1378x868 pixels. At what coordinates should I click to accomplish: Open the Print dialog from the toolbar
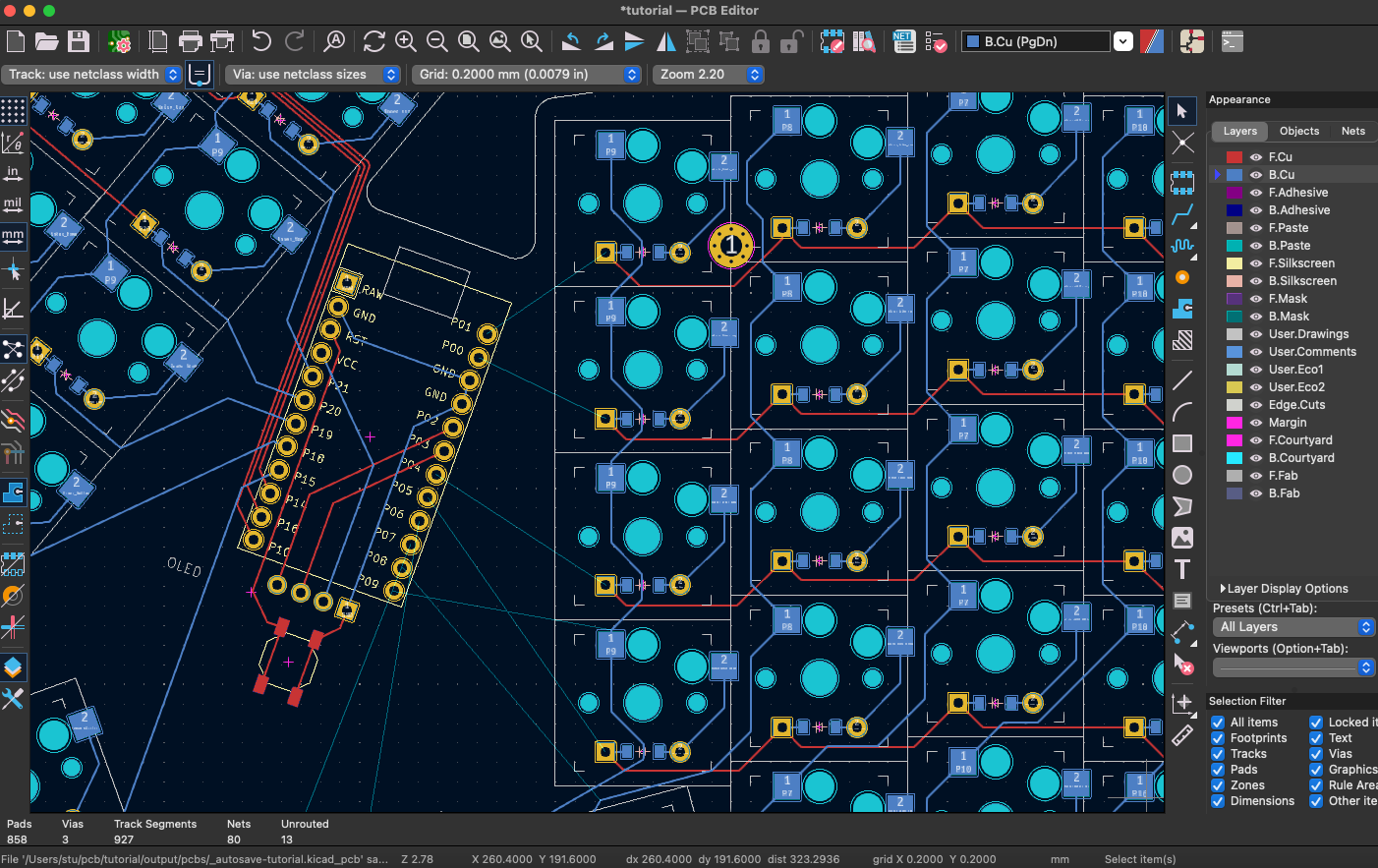click(190, 41)
